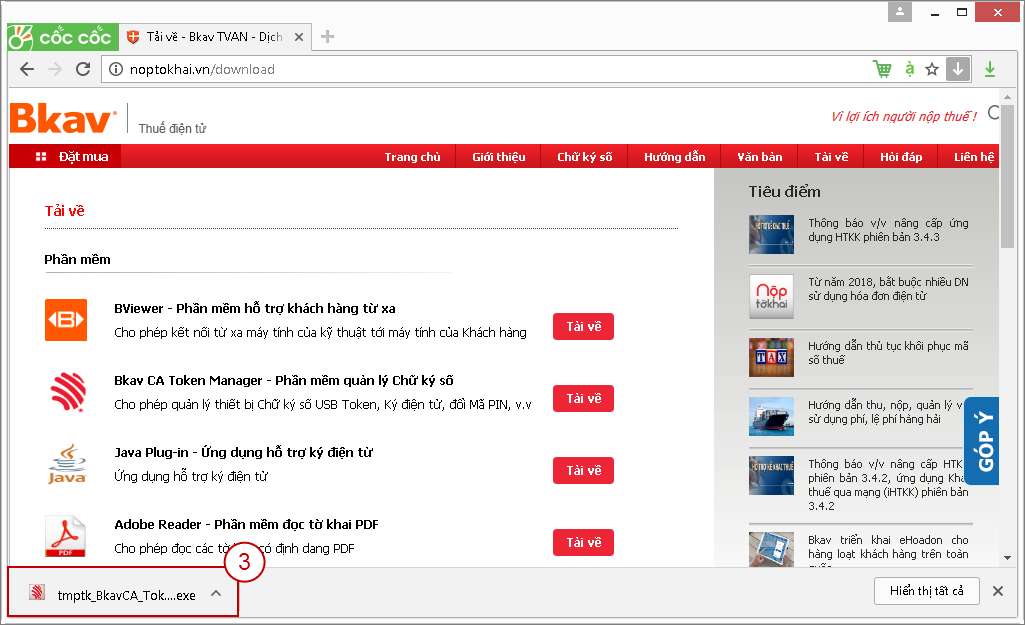
Task: Open the Đặt mua menu
Action: pos(72,157)
